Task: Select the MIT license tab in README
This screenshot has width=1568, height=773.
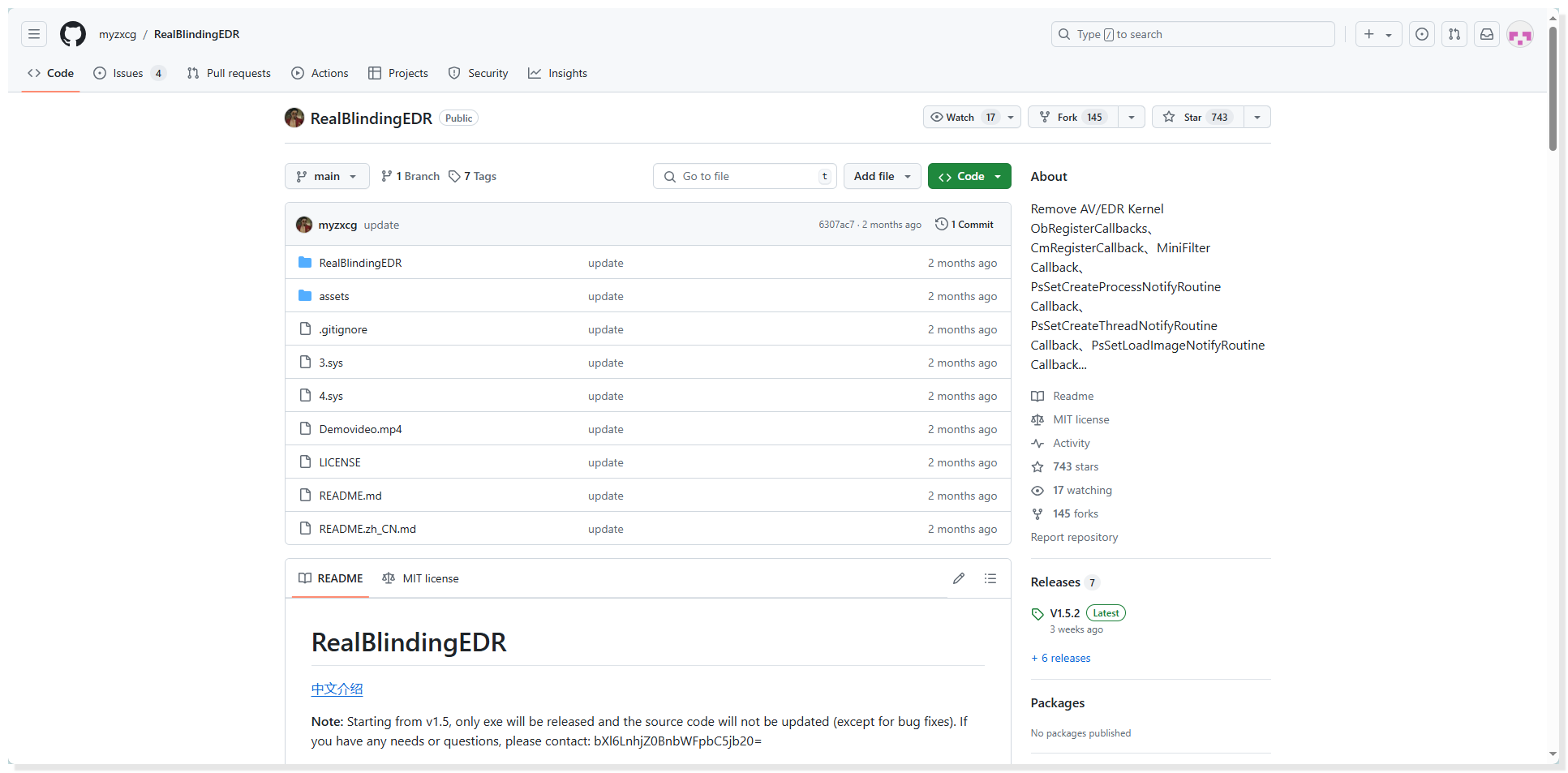Action: (421, 578)
